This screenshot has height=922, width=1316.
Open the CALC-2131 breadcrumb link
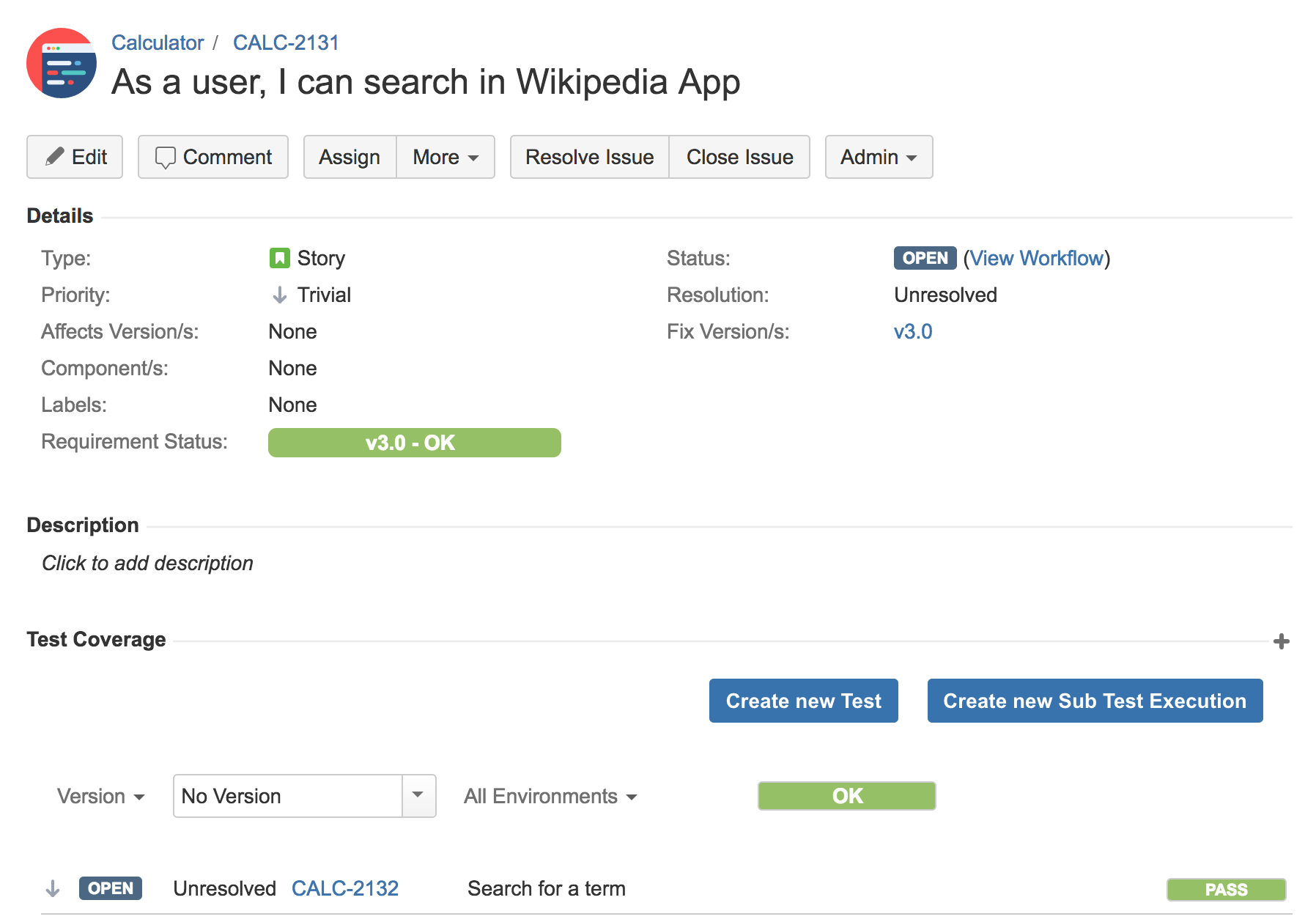coord(286,43)
